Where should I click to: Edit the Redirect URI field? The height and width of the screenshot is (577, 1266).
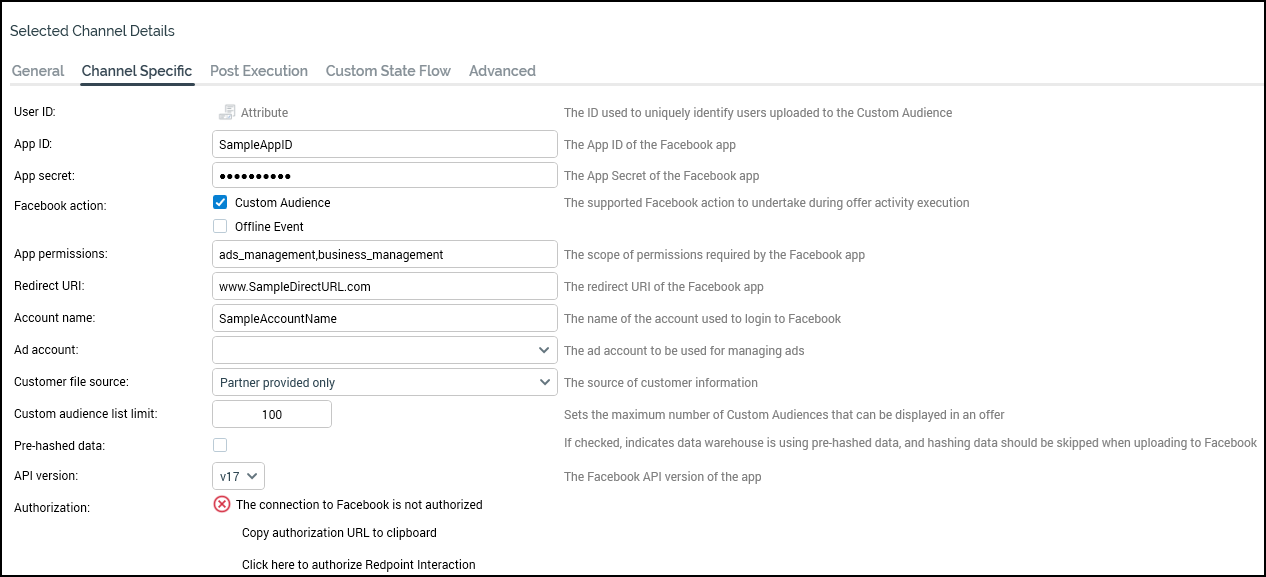pyautogui.click(x=385, y=286)
